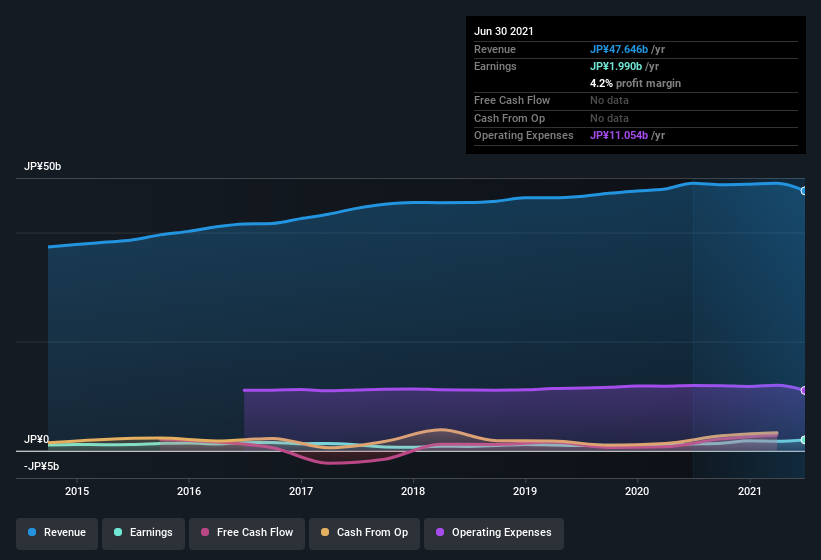Click the -JP¥5b y-axis label
The height and width of the screenshot is (560, 821).
point(41,466)
